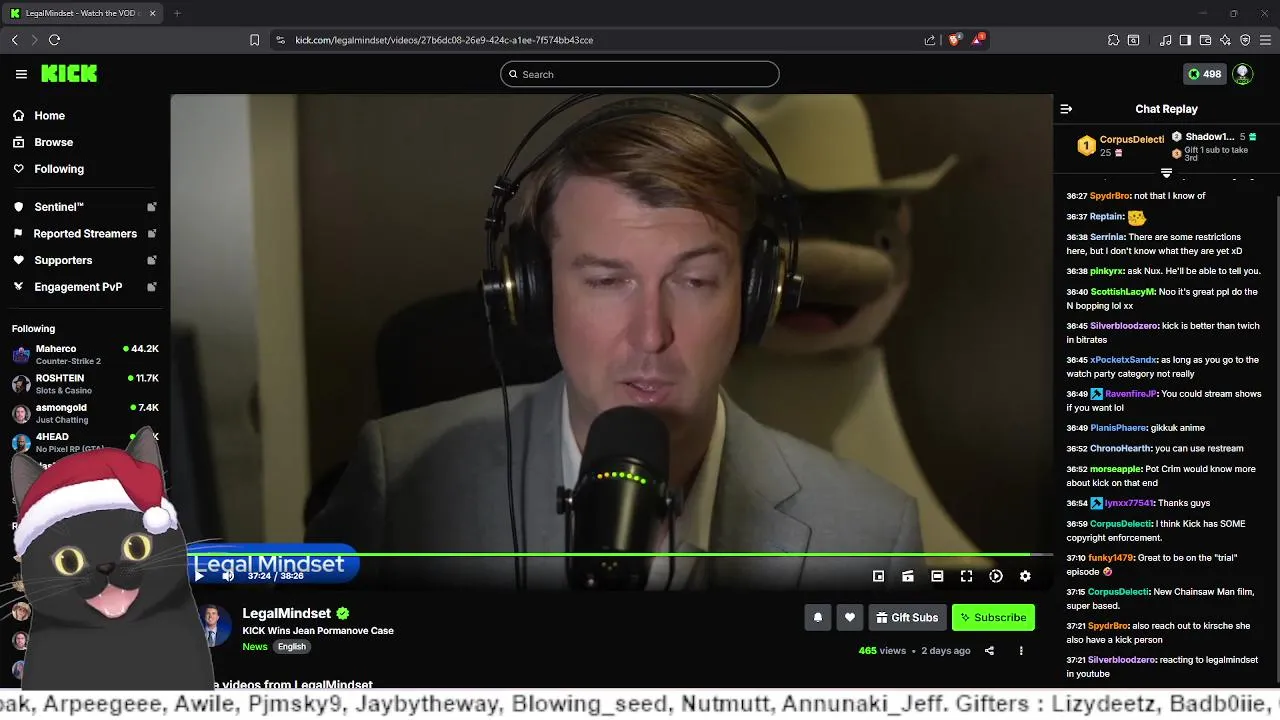Enter fullscreen video mode
Image resolution: width=1280 pixels, height=720 pixels.
966,576
